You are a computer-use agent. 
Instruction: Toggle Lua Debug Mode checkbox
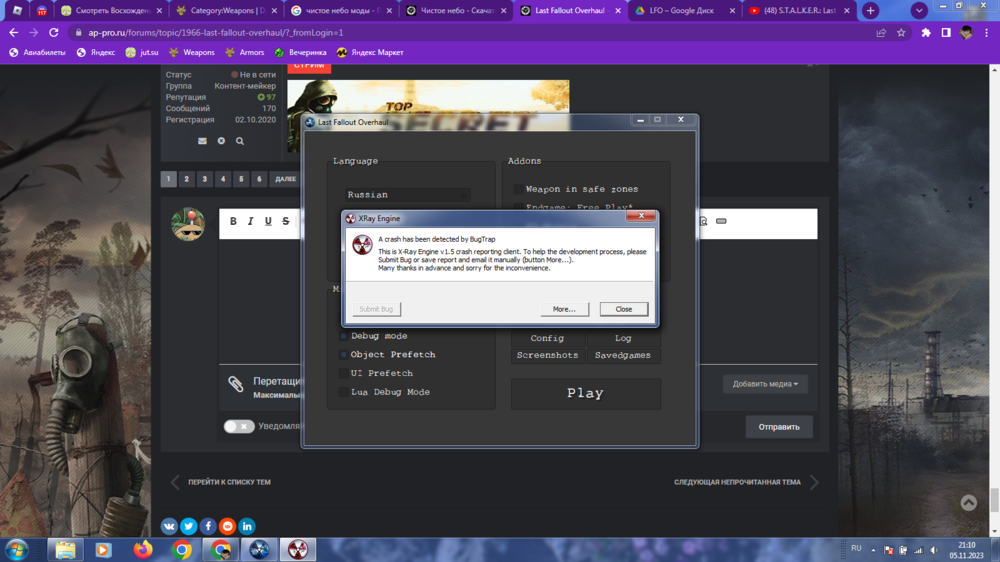pyautogui.click(x=344, y=392)
